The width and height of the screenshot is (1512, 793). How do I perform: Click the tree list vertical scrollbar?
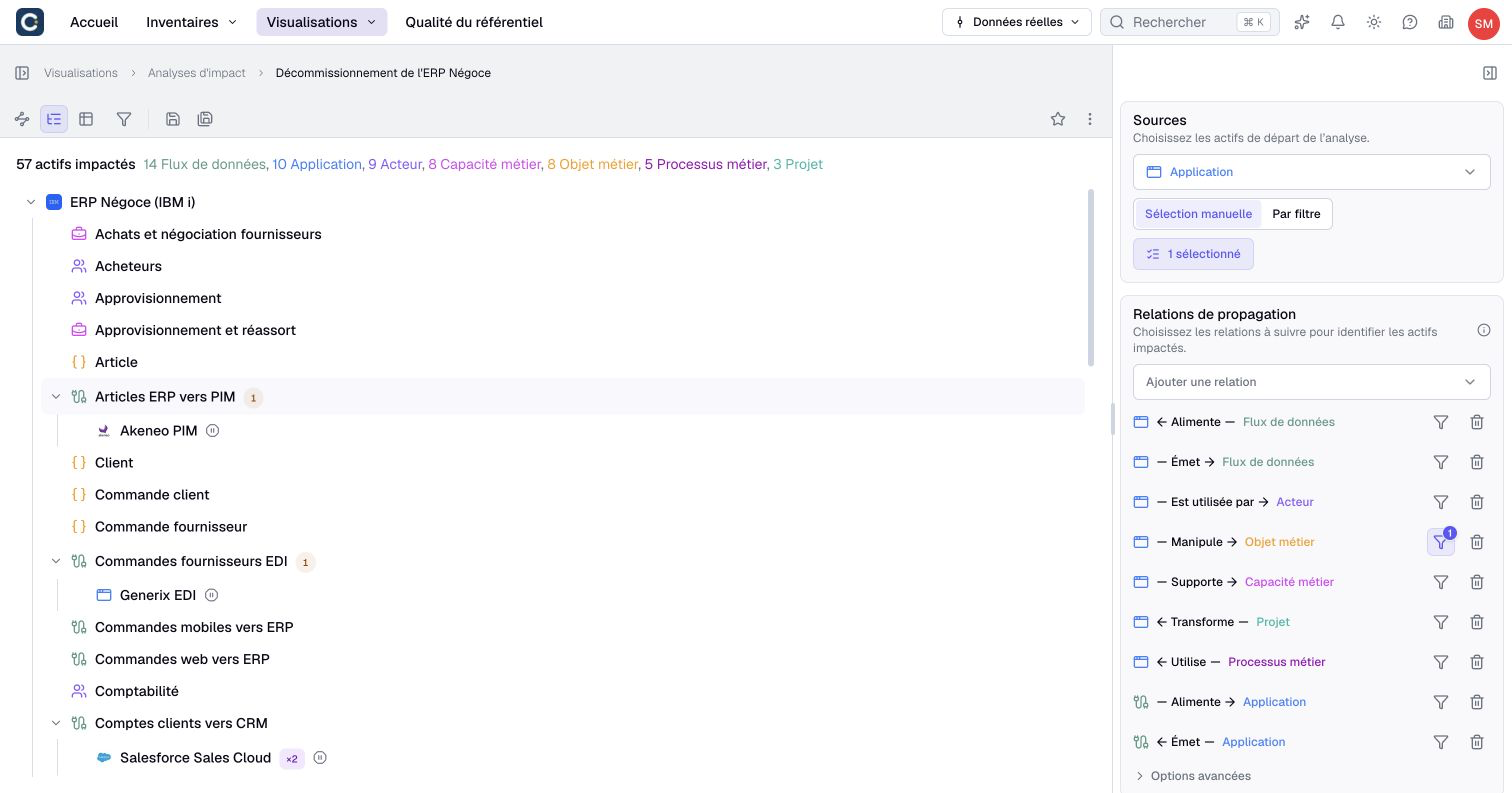pos(1091,278)
